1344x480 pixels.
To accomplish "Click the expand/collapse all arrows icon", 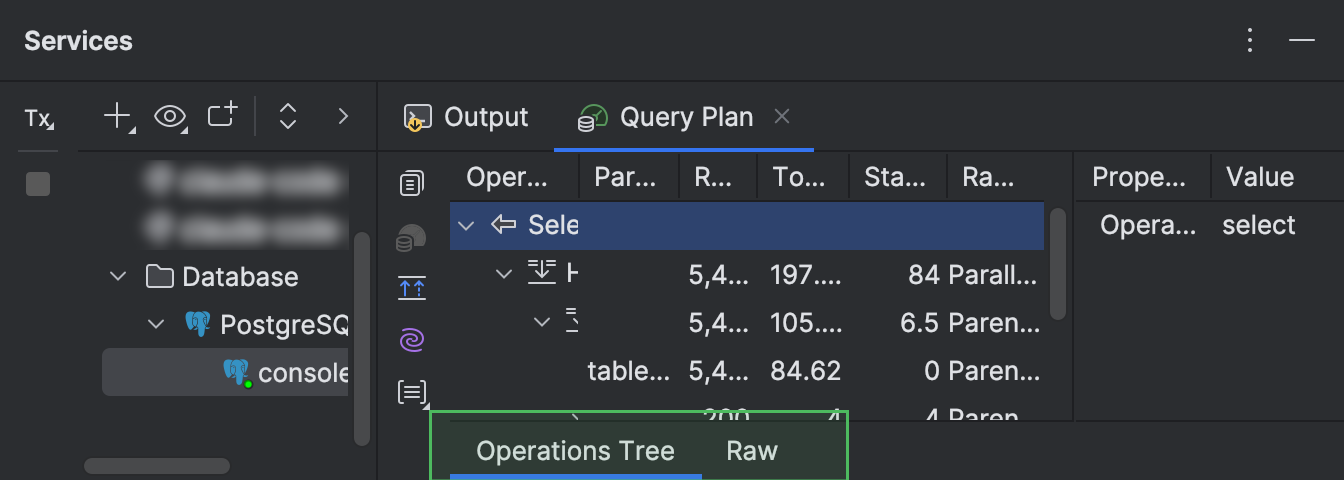I will (x=288, y=117).
